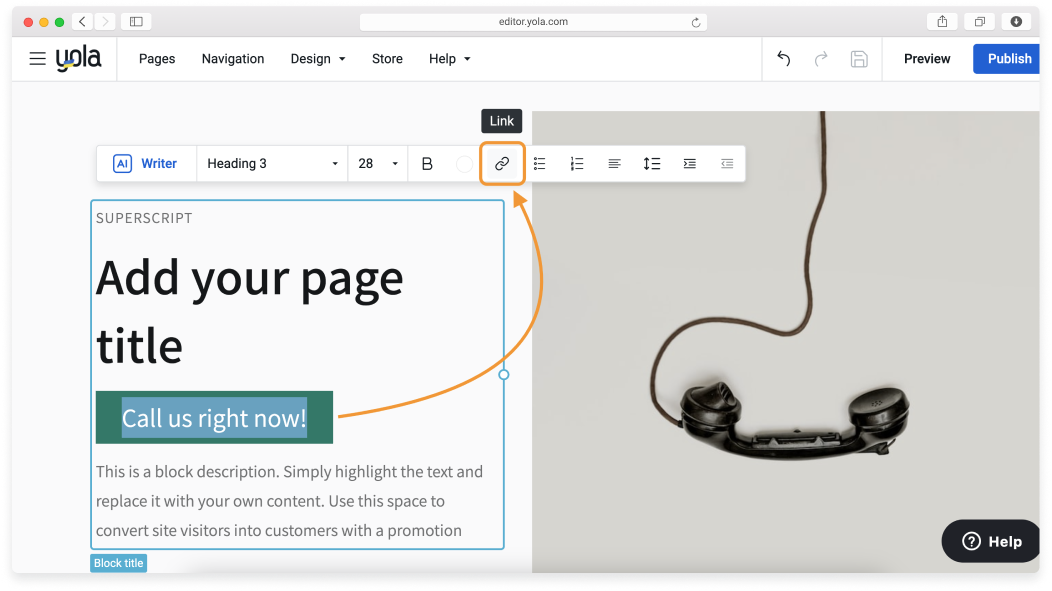Increase text indent
The height and width of the screenshot is (591, 1052).
[x=689, y=164]
